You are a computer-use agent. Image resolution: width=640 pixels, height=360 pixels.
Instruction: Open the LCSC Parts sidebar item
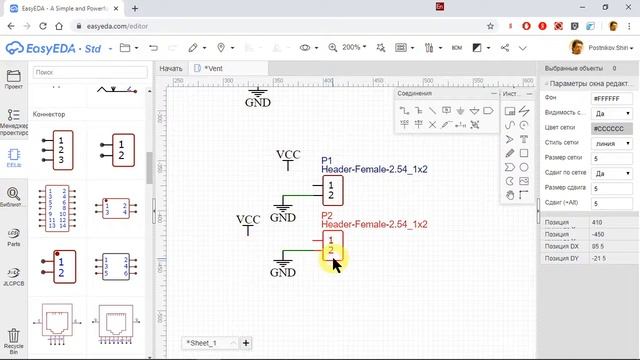tap(13, 237)
